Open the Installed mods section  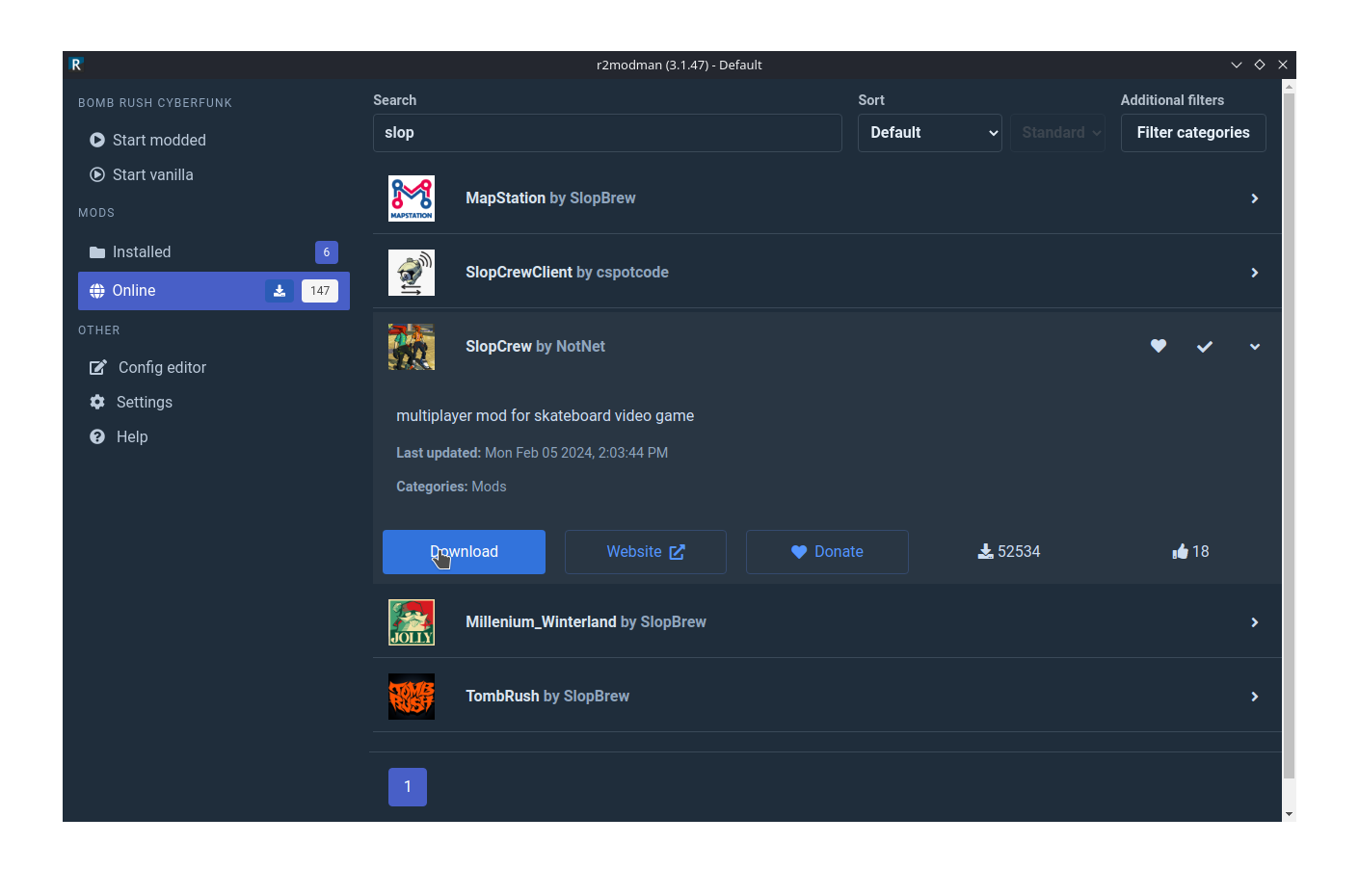214,252
